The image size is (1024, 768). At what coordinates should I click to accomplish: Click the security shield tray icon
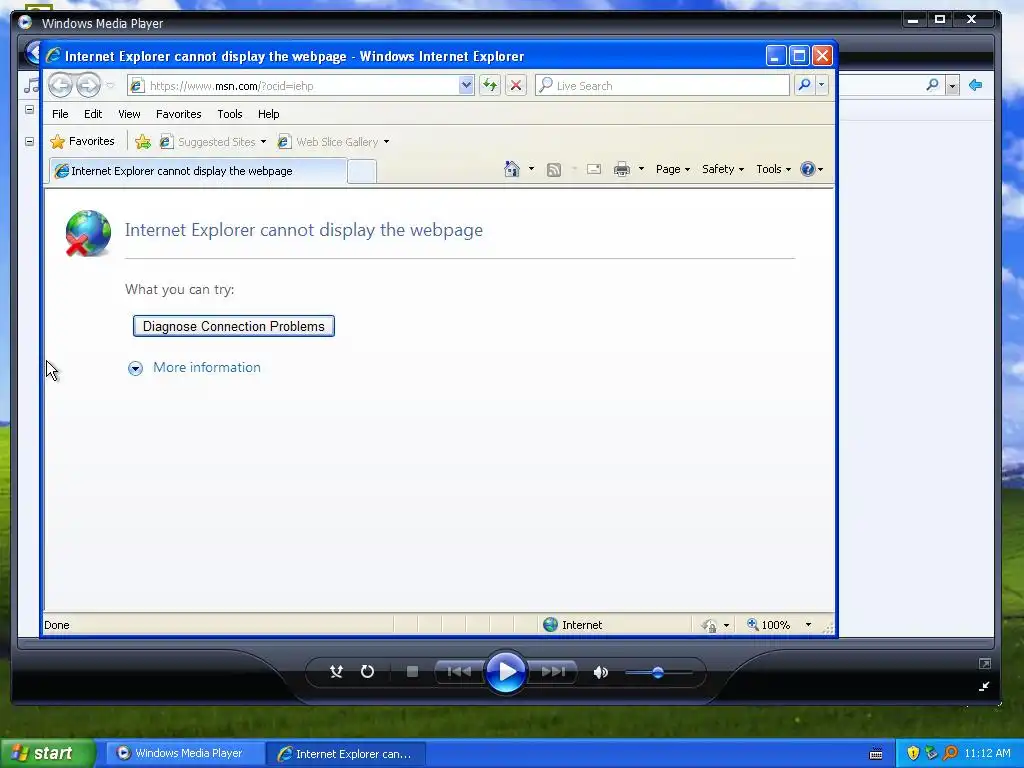[x=913, y=753]
